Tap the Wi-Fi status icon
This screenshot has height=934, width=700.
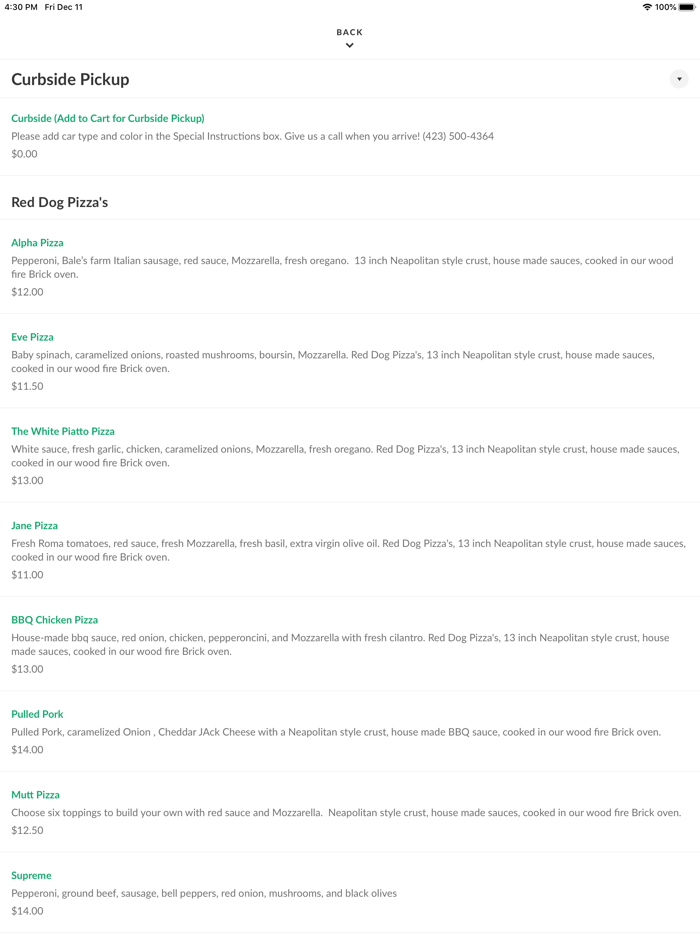pyautogui.click(x=647, y=7)
